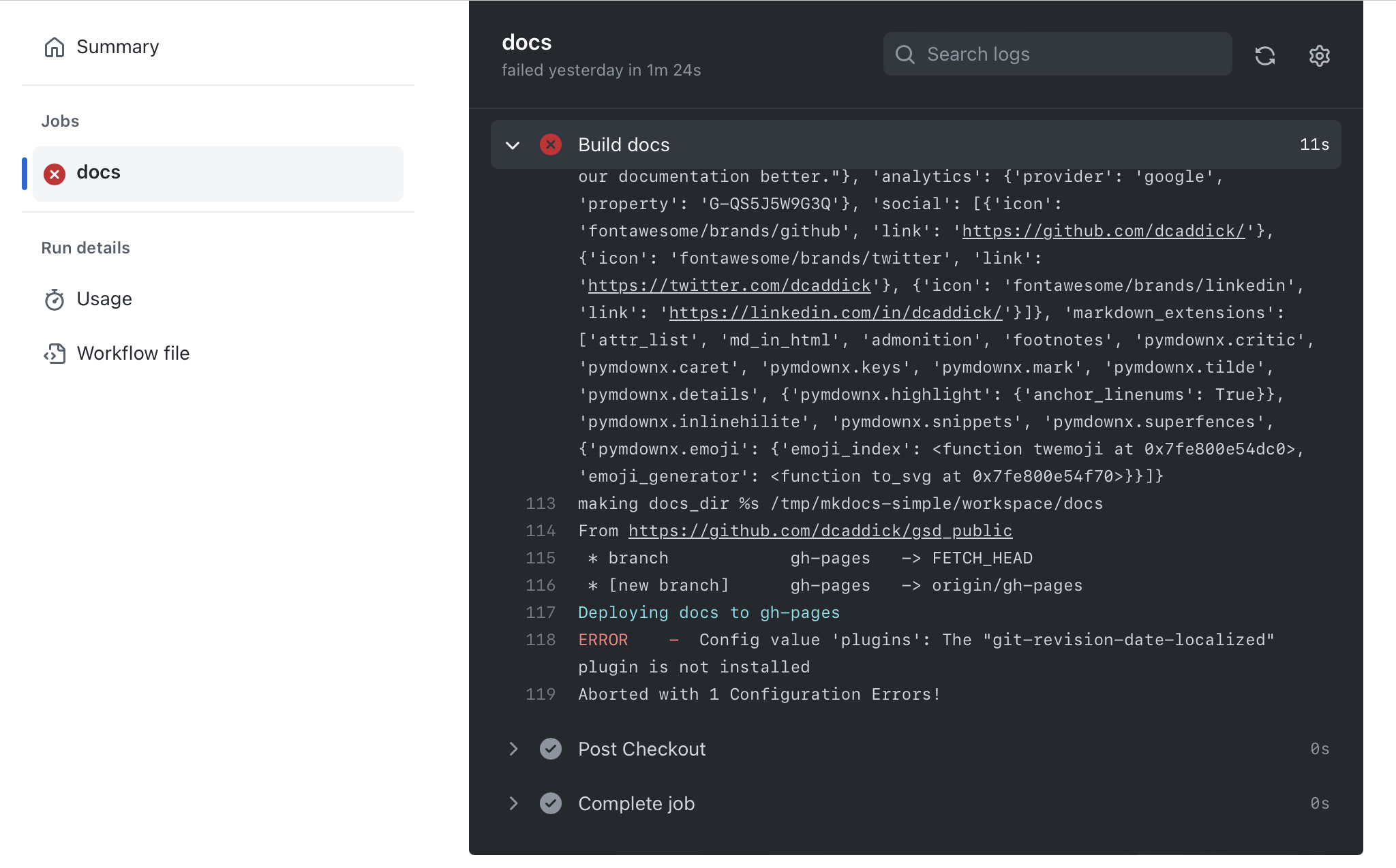Screen dimensions: 1396x868
Task: Open the Summary page
Action: [101, 47]
